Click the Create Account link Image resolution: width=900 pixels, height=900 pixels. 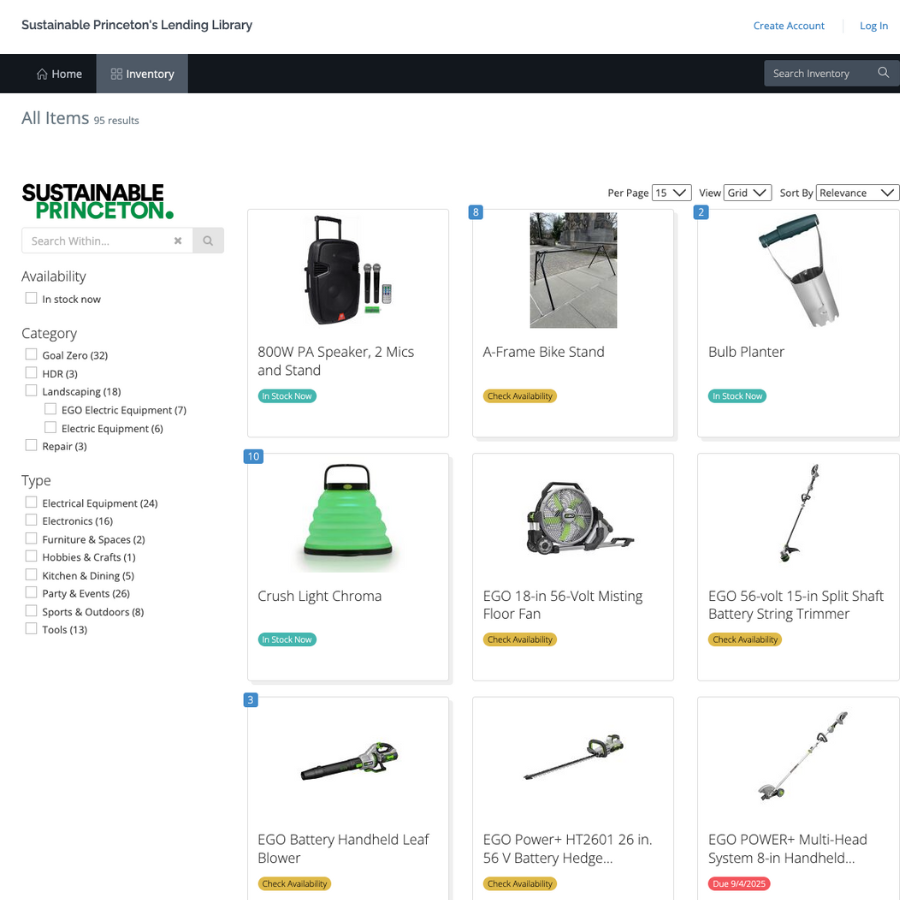click(788, 26)
